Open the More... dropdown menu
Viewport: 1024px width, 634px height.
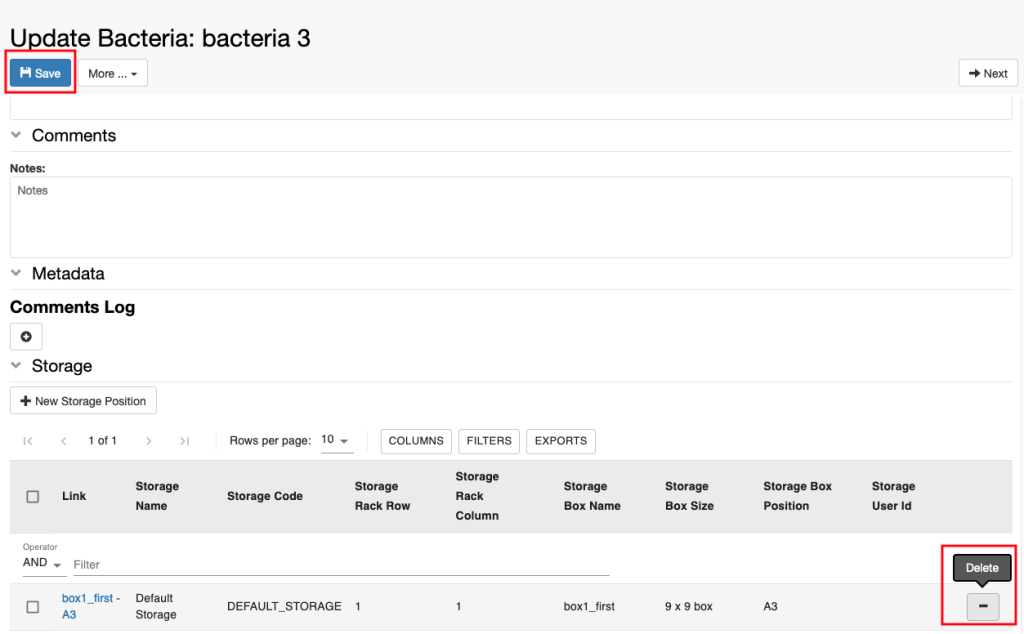click(113, 73)
